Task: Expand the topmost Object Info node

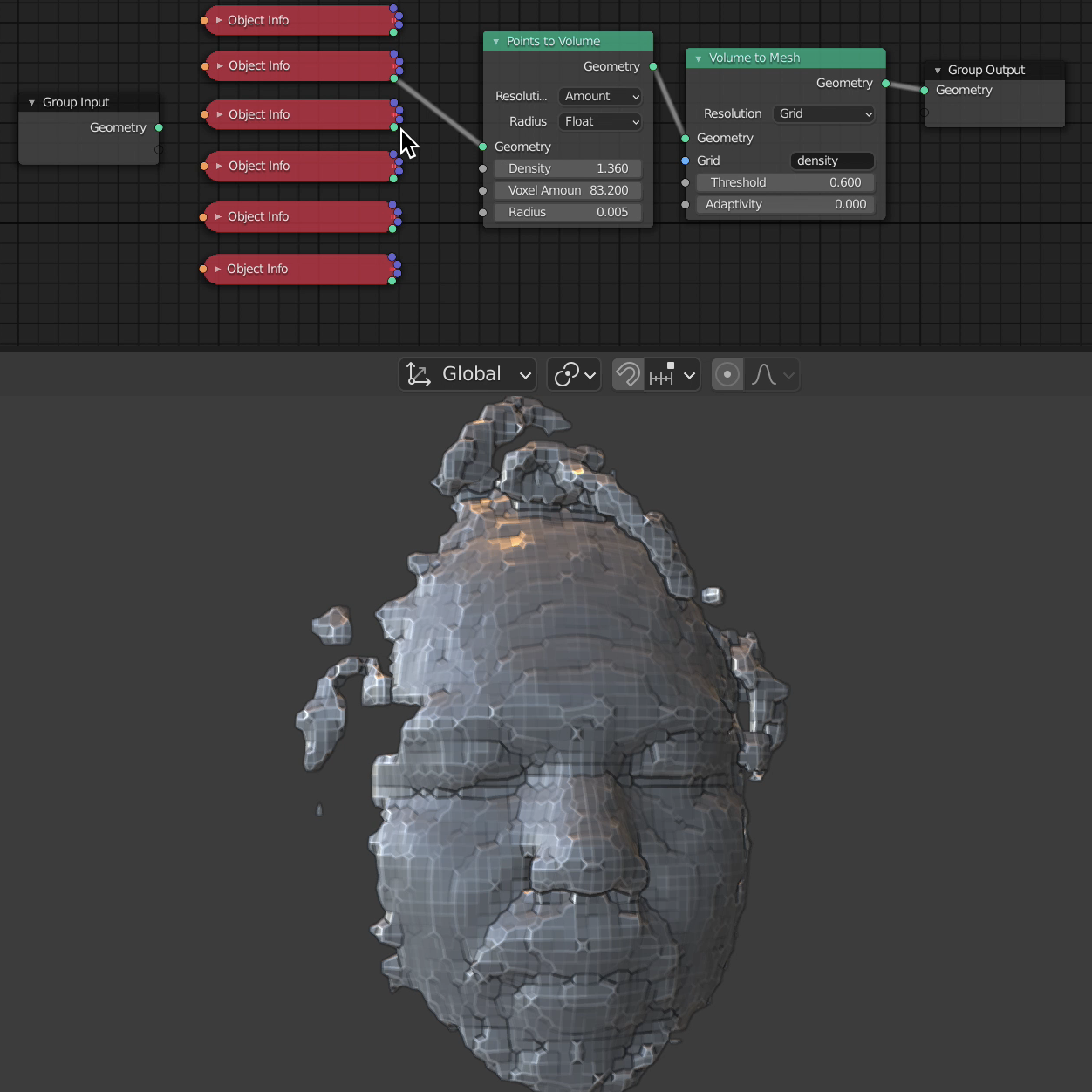Action: 219,20
